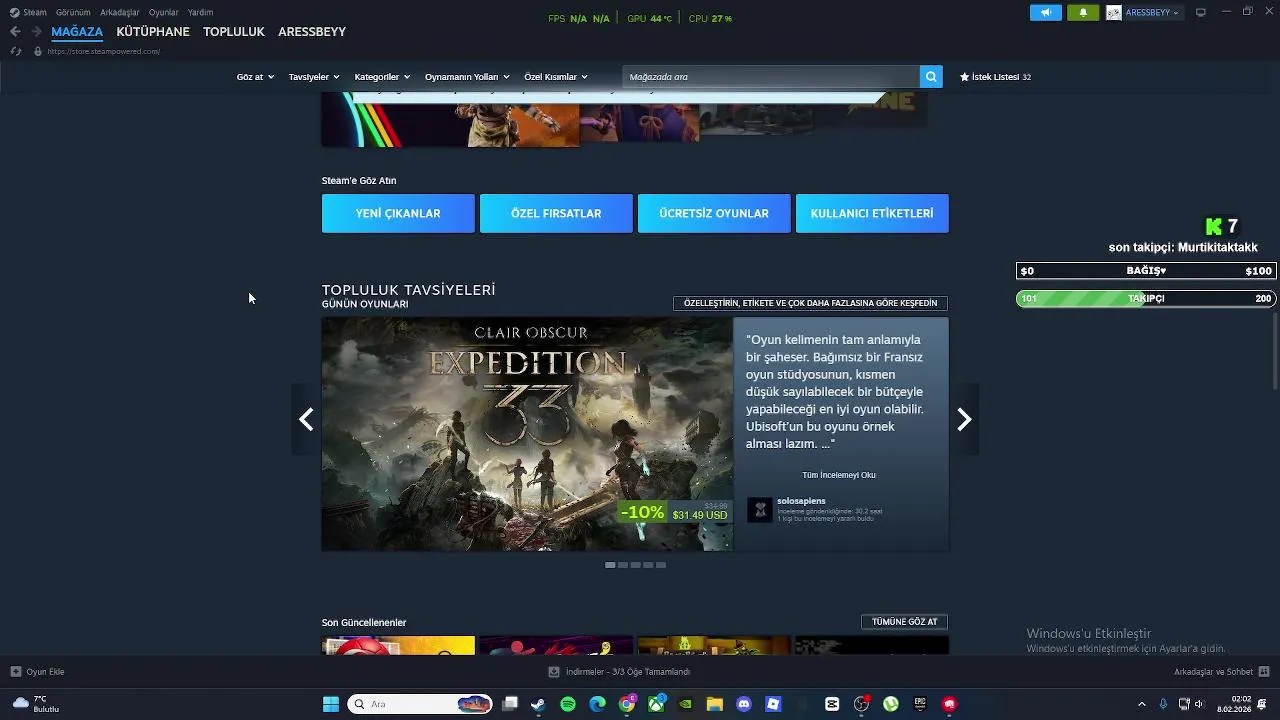Open the İstek Listesi wishlist link
Viewport: 1280px width, 720px height.
[995, 77]
